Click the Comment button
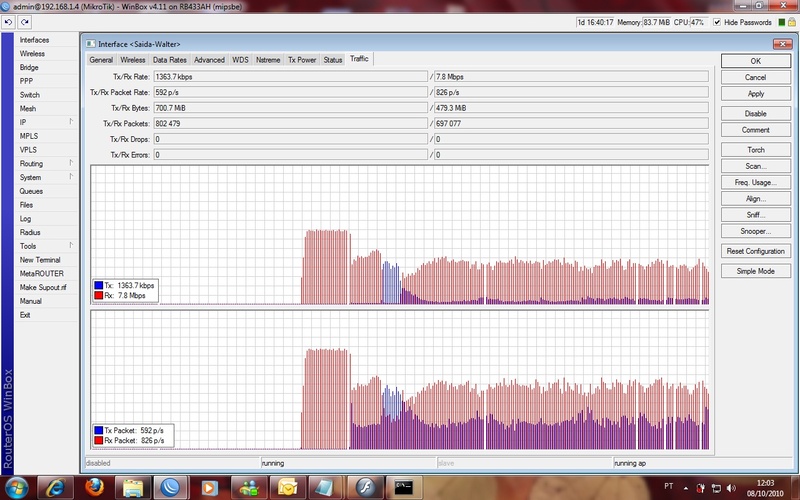 pos(756,130)
